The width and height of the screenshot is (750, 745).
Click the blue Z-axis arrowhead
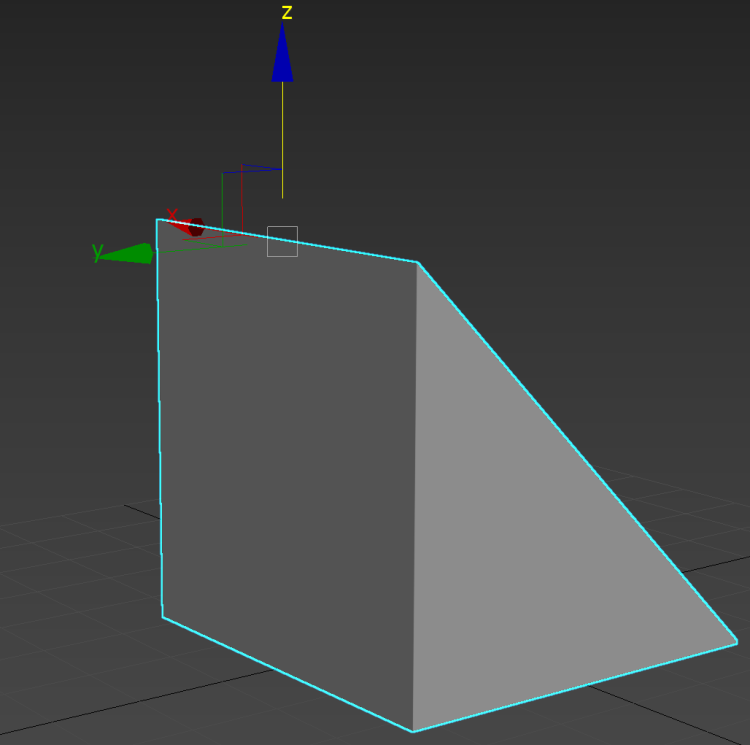pyautogui.click(x=282, y=58)
